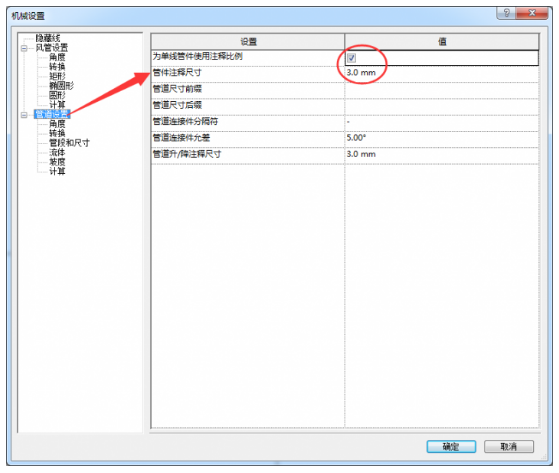The width and height of the screenshot is (559, 473).
Task: Open help with the question mark button
Action: [506, 14]
